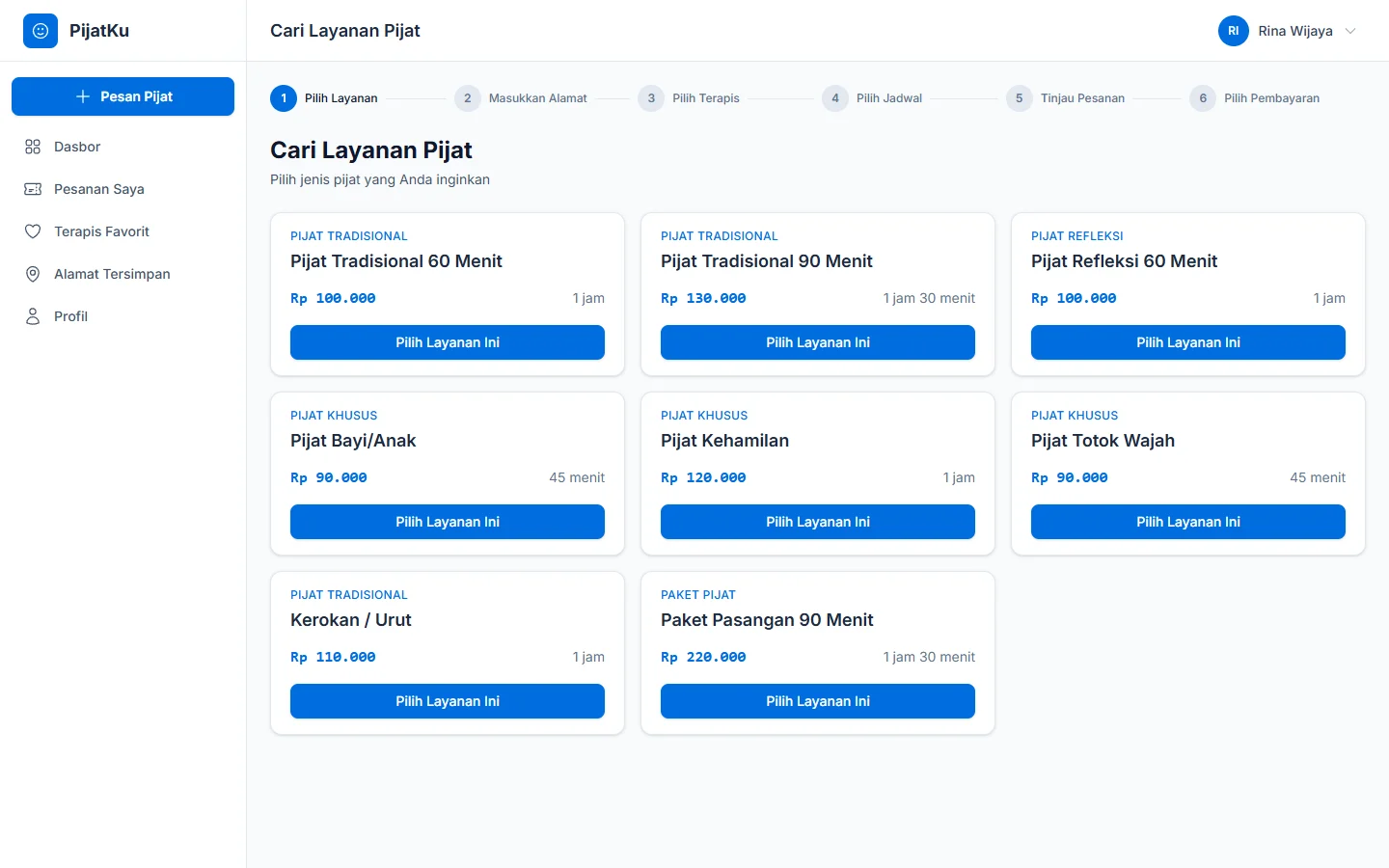Screen dimensions: 1389x868
Task: Click the Rp 220.000 price
Action: [x=703, y=657]
